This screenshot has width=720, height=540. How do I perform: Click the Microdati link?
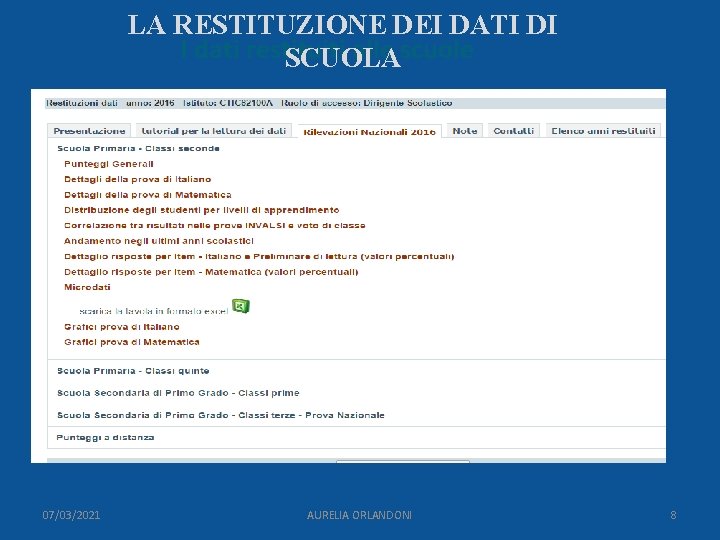click(x=87, y=287)
